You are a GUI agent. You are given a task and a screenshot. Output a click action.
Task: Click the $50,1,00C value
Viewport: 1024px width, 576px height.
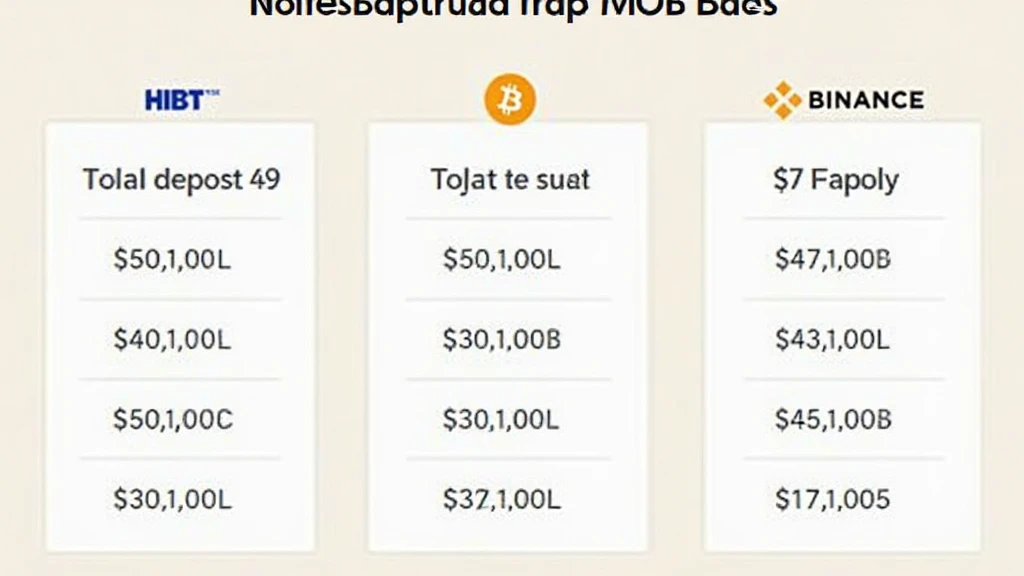(172, 419)
